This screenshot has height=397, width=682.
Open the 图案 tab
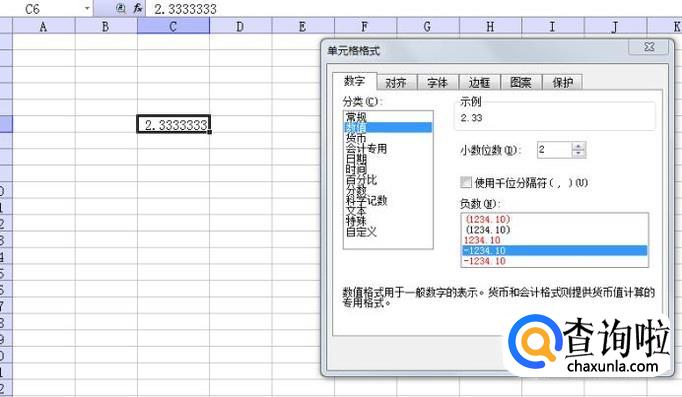(x=521, y=82)
